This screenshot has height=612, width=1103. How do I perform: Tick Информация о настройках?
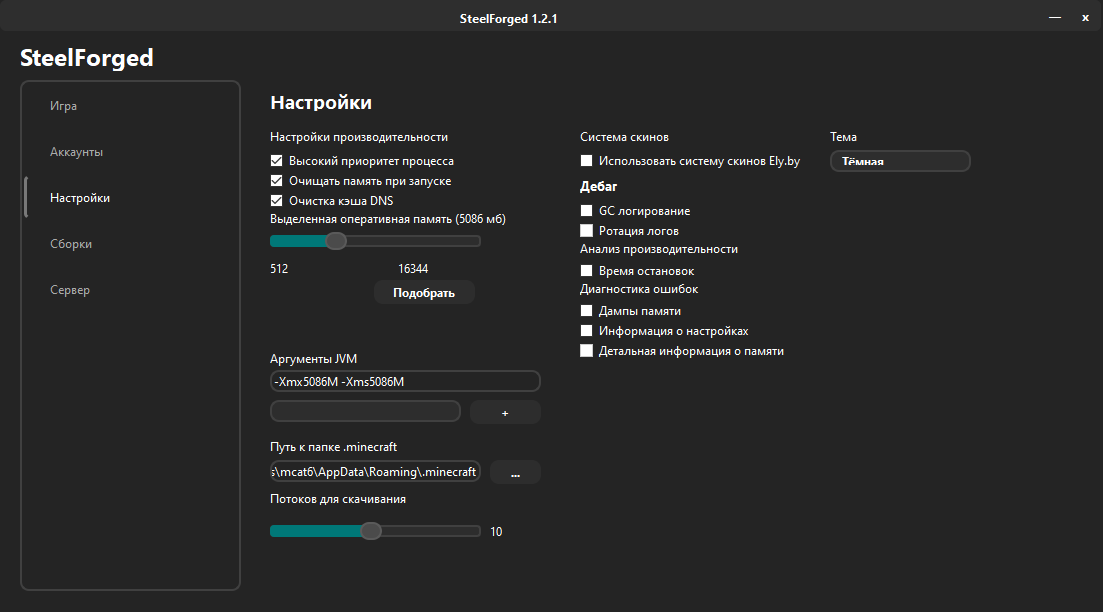click(x=586, y=331)
